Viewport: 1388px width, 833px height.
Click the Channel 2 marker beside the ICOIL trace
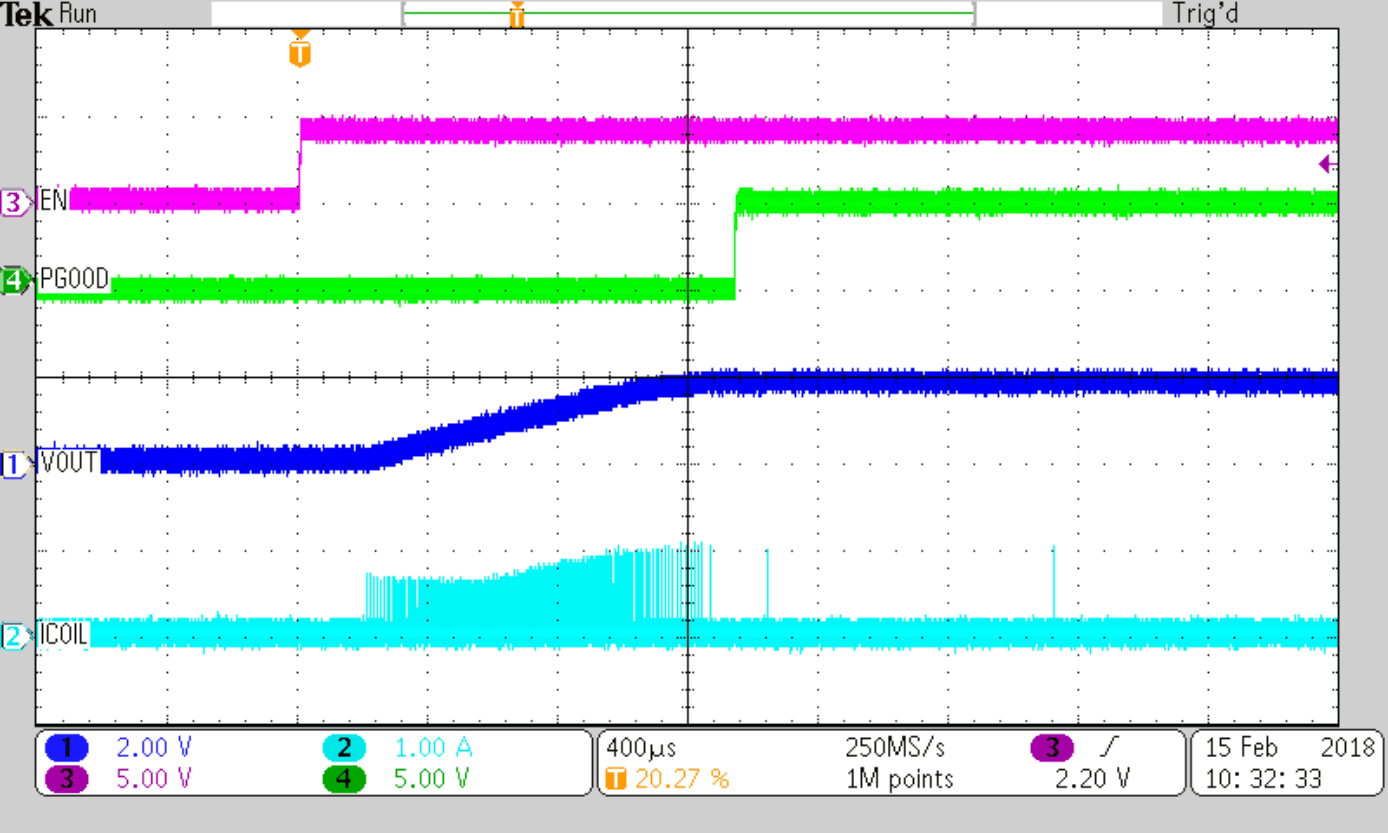pyautogui.click(x=12, y=633)
